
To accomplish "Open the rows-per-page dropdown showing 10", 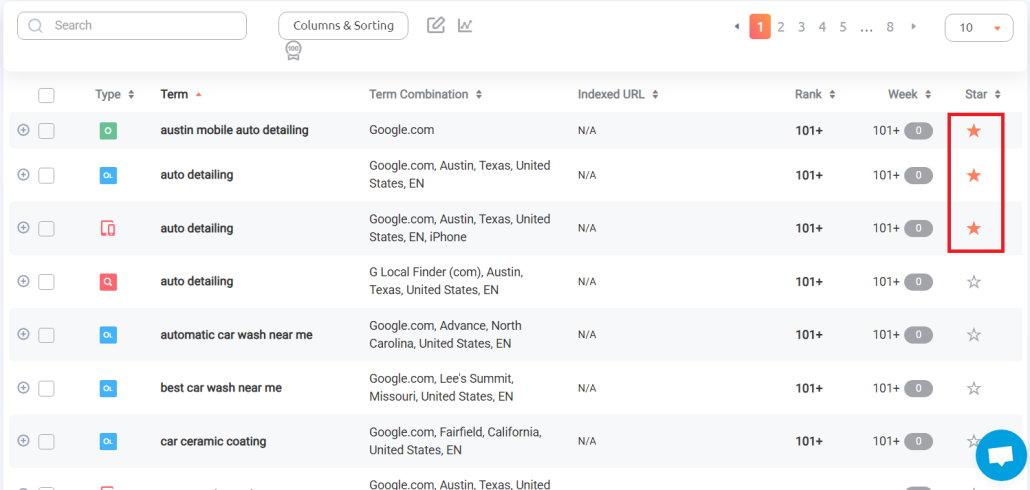I will point(979,28).
